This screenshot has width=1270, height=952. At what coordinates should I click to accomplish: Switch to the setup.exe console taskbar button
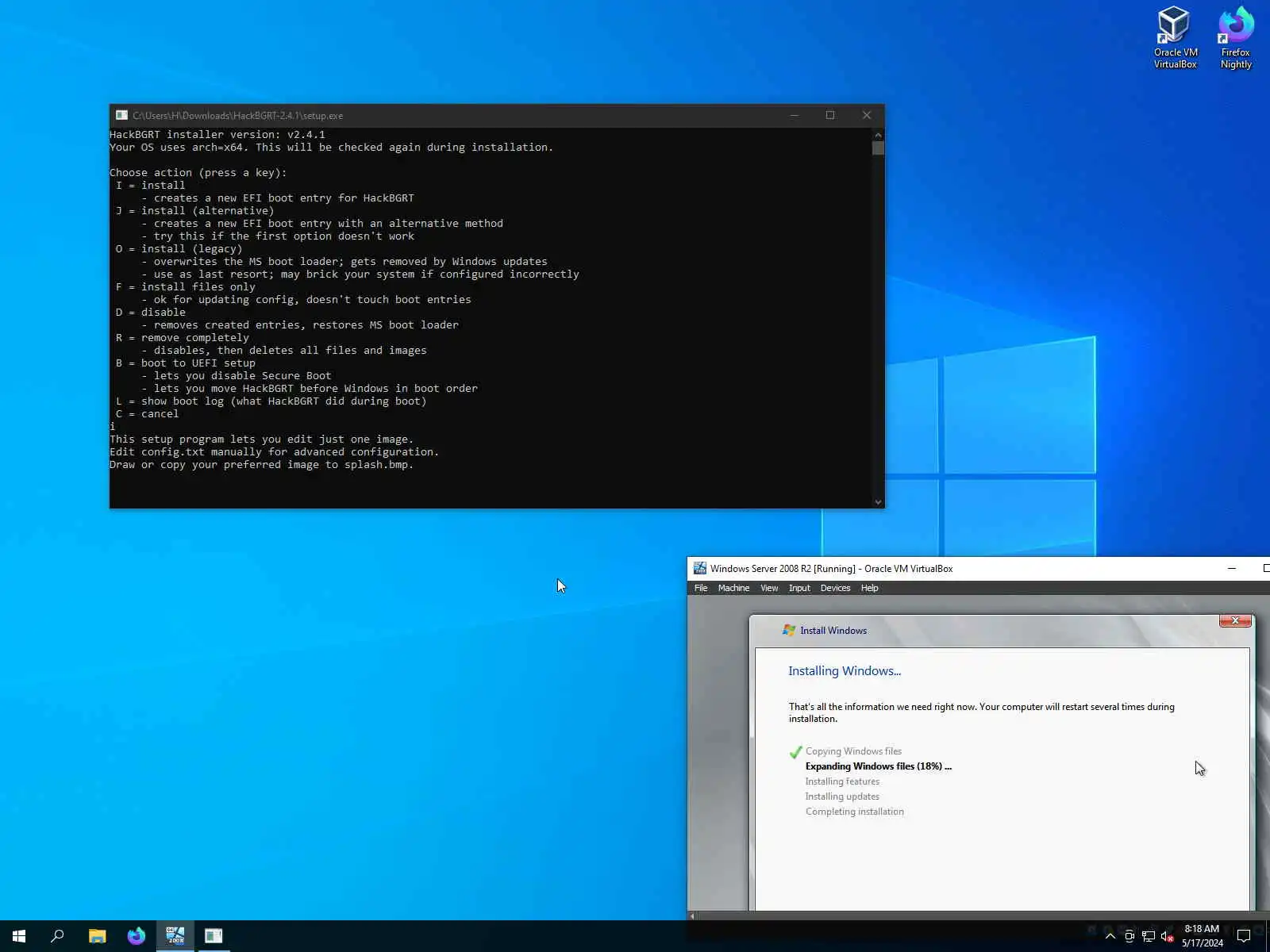point(214,936)
